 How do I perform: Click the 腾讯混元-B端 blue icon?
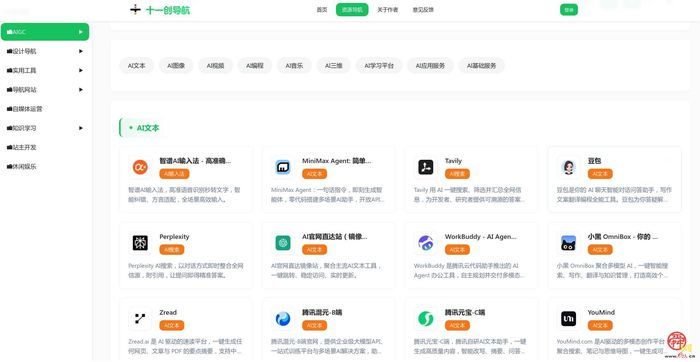click(283, 319)
